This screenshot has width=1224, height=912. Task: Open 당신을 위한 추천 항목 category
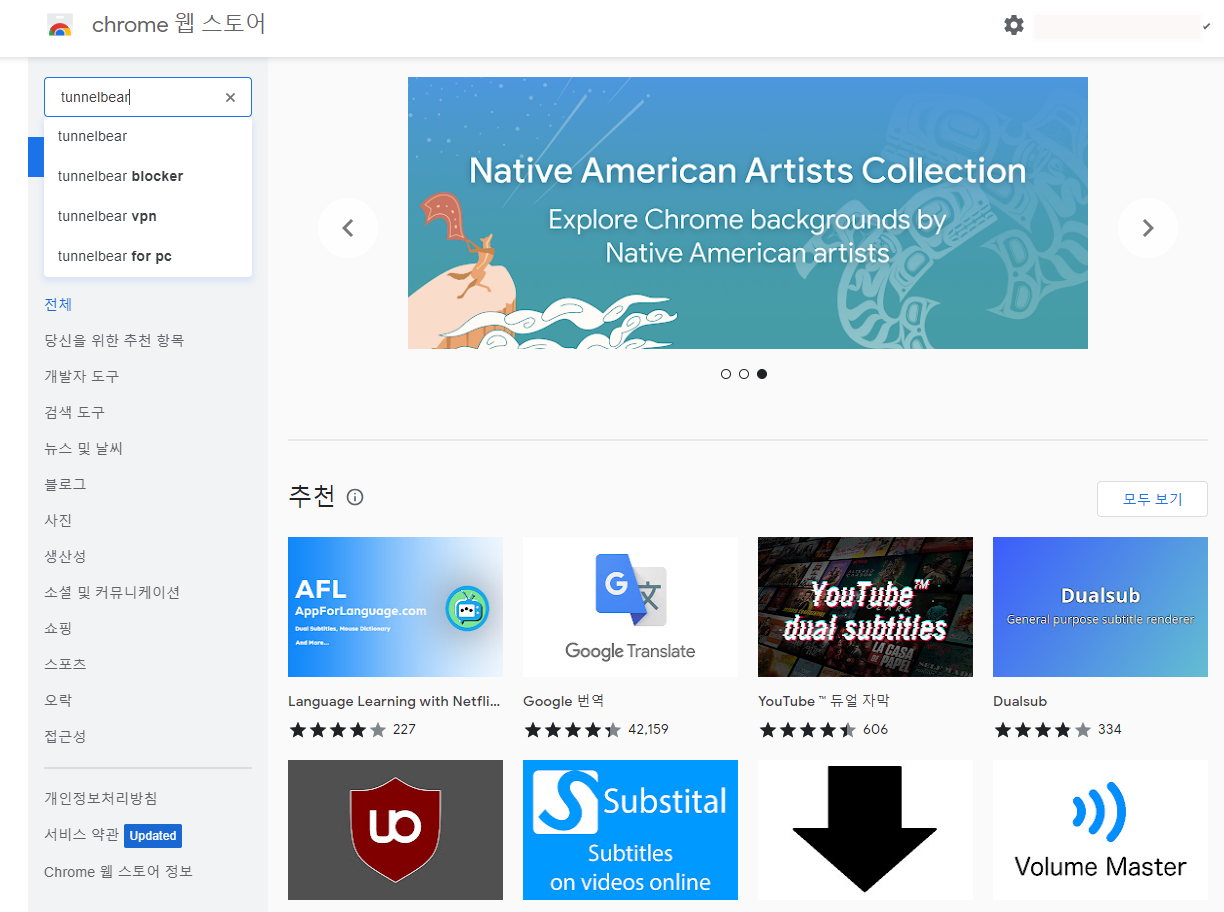point(114,340)
